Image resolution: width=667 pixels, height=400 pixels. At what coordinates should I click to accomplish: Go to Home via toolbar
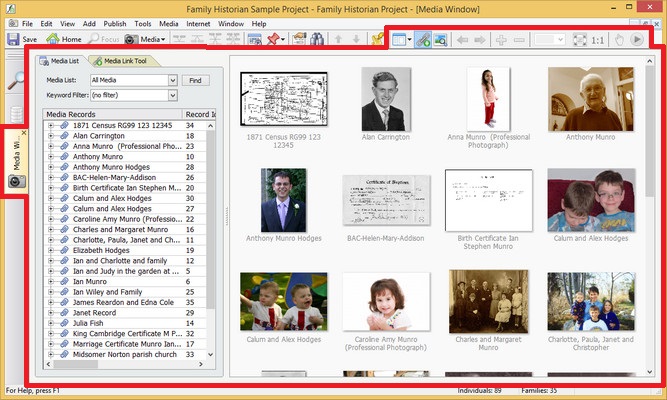click(x=64, y=39)
